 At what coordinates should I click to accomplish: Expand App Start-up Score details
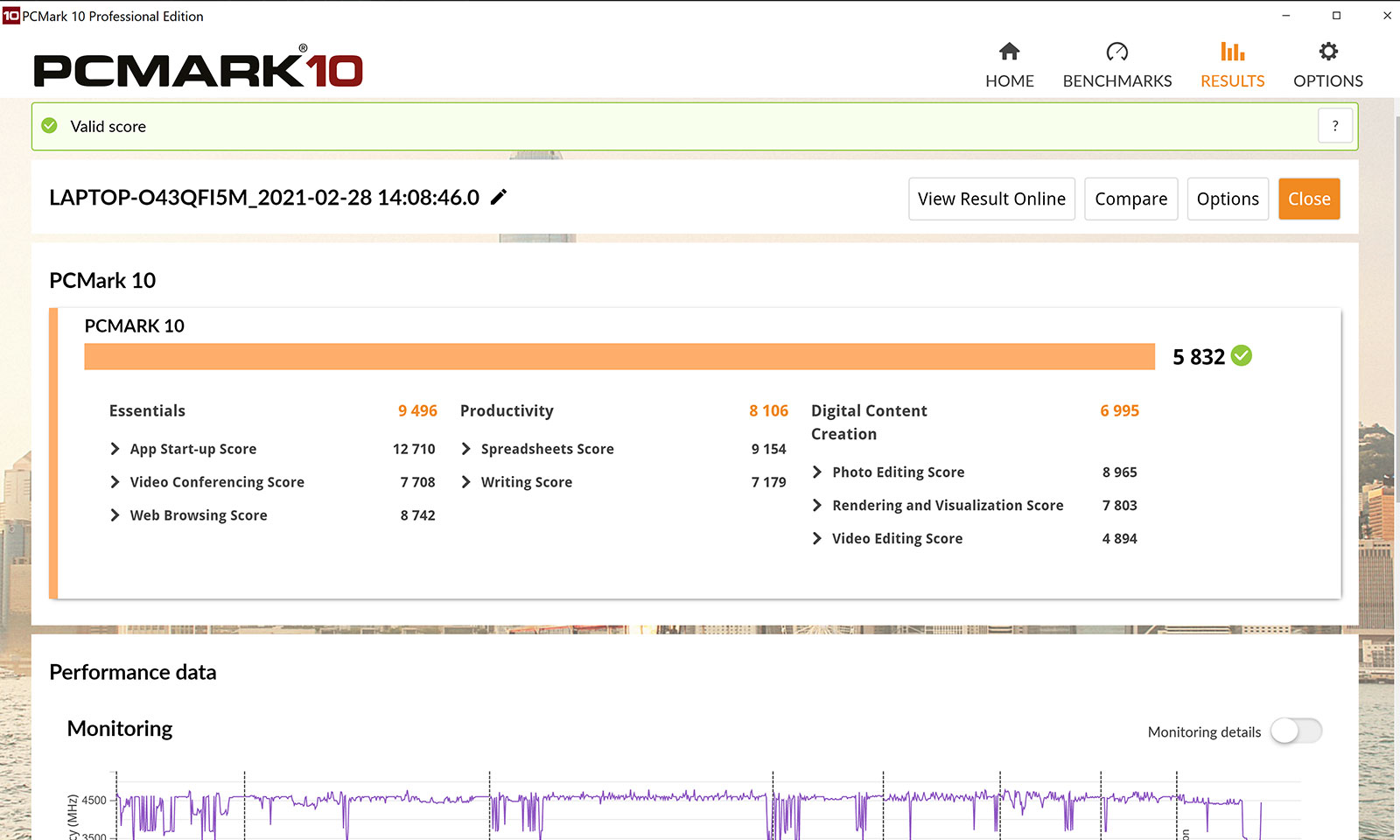pyautogui.click(x=115, y=449)
